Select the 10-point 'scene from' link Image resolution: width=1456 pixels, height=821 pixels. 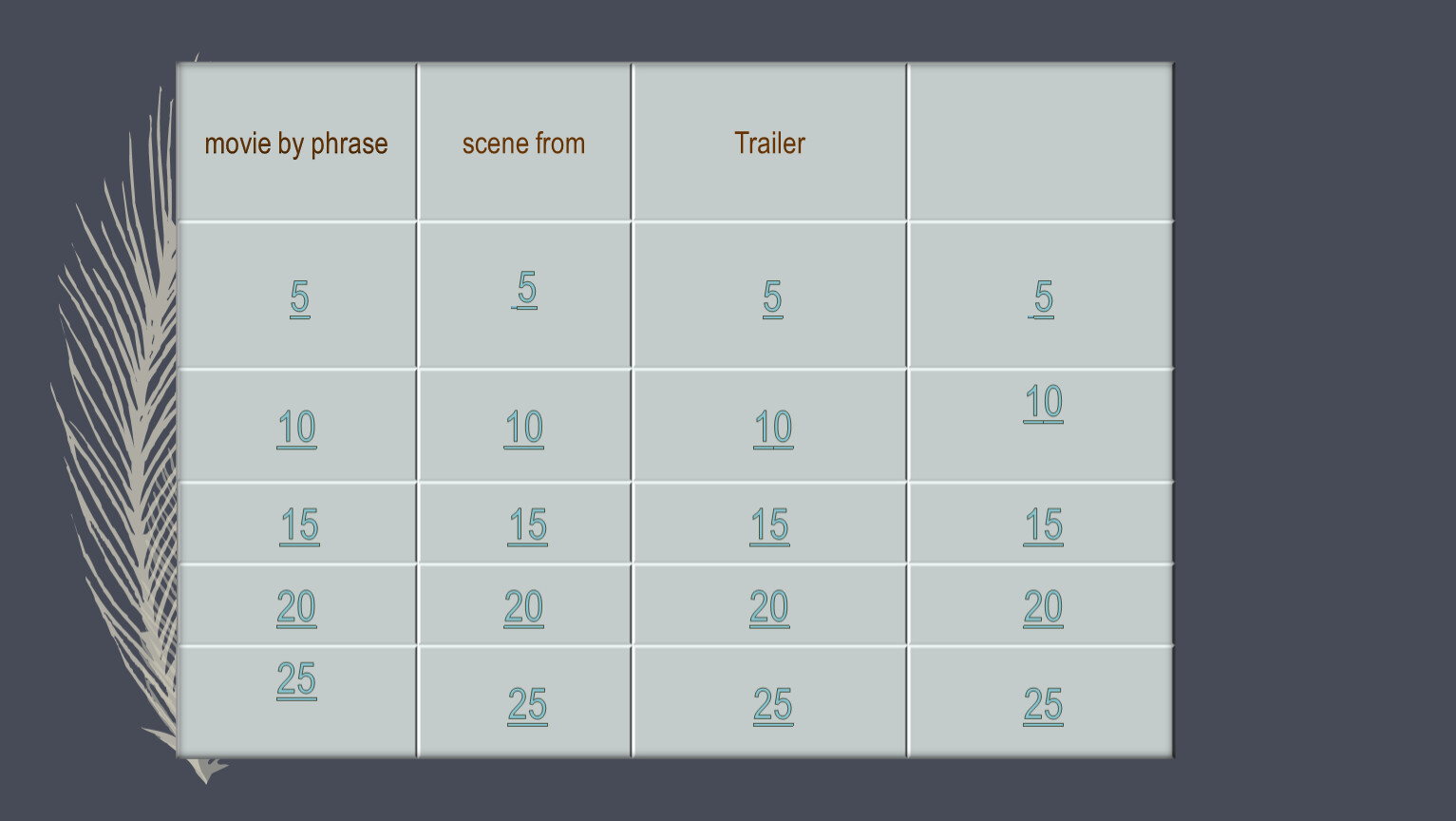[523, 428]
